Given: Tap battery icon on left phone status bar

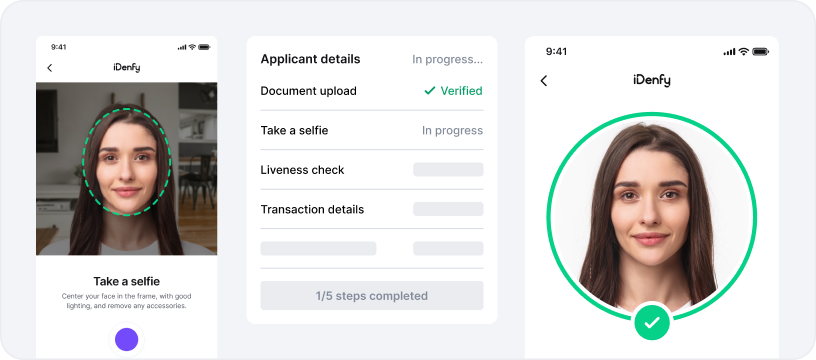Looking at the screenshot, I should click(x=204, y=47).
